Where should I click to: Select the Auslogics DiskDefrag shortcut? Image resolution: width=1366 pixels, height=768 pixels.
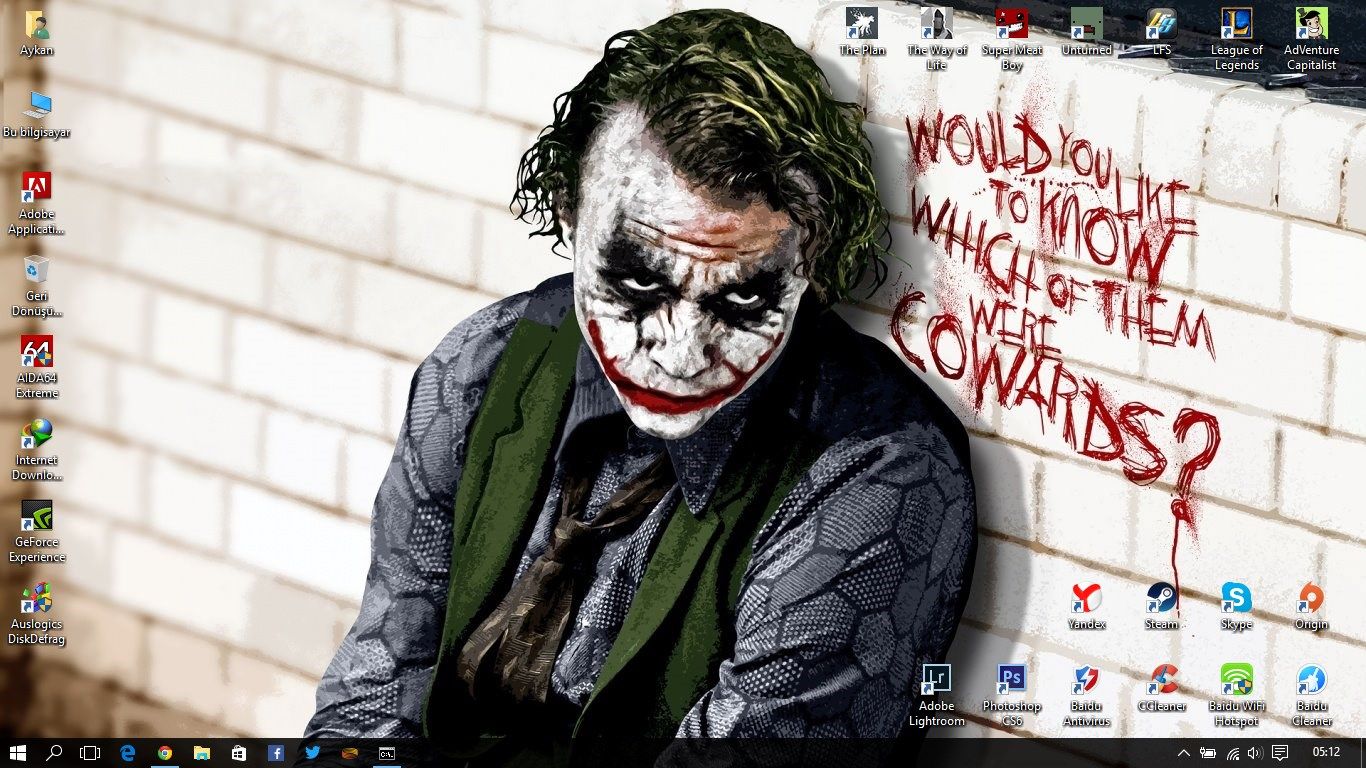(37, 614)
